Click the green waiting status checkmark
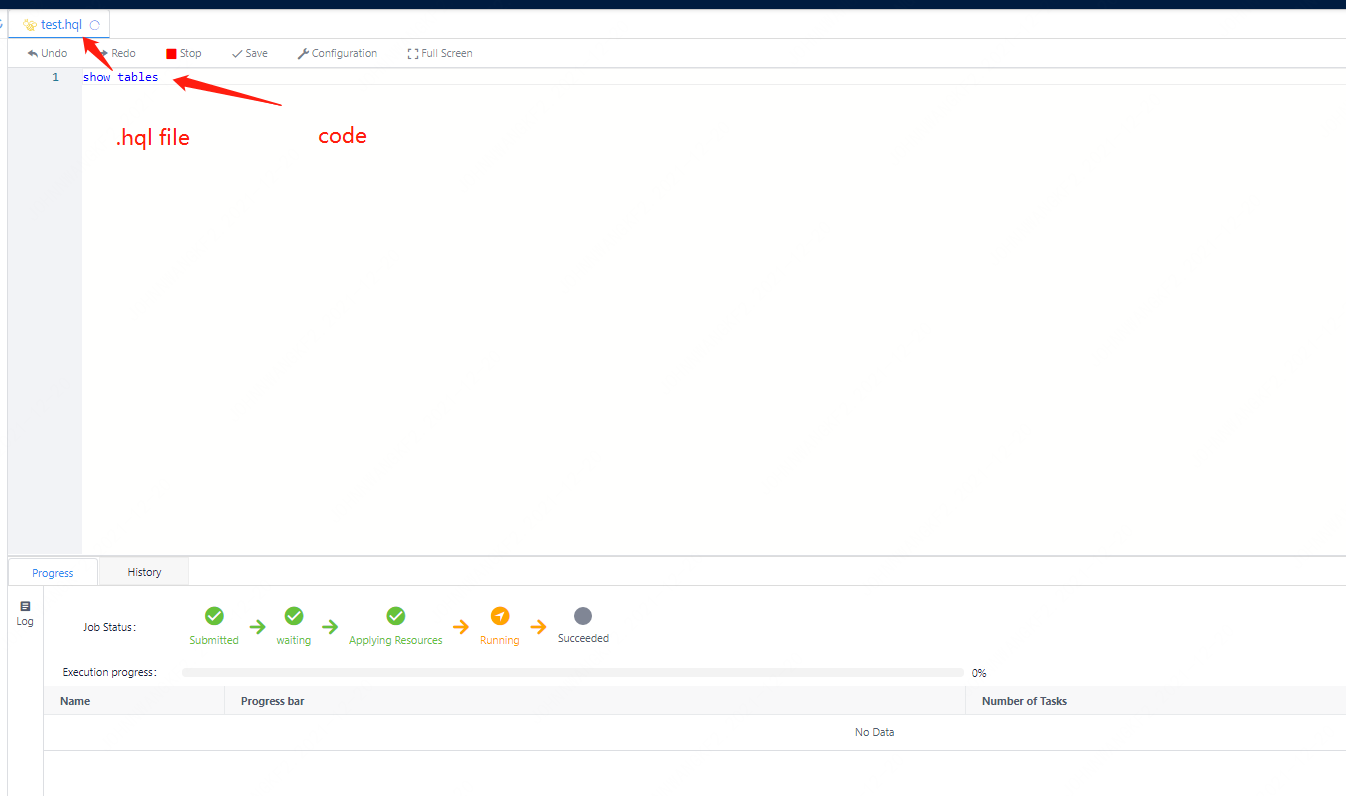The width and height of the screenshot is (1346, 796). coord(293,616)
